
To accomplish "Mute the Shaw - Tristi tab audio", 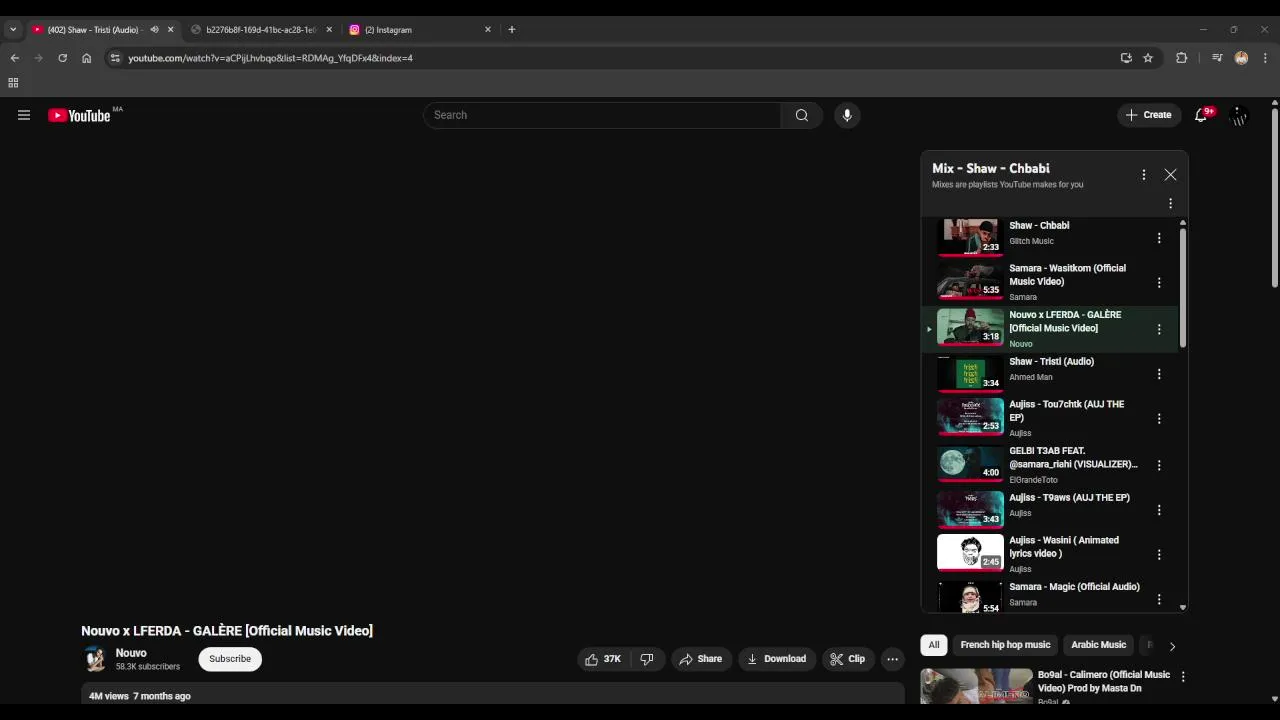I will [x=154, y=30].
